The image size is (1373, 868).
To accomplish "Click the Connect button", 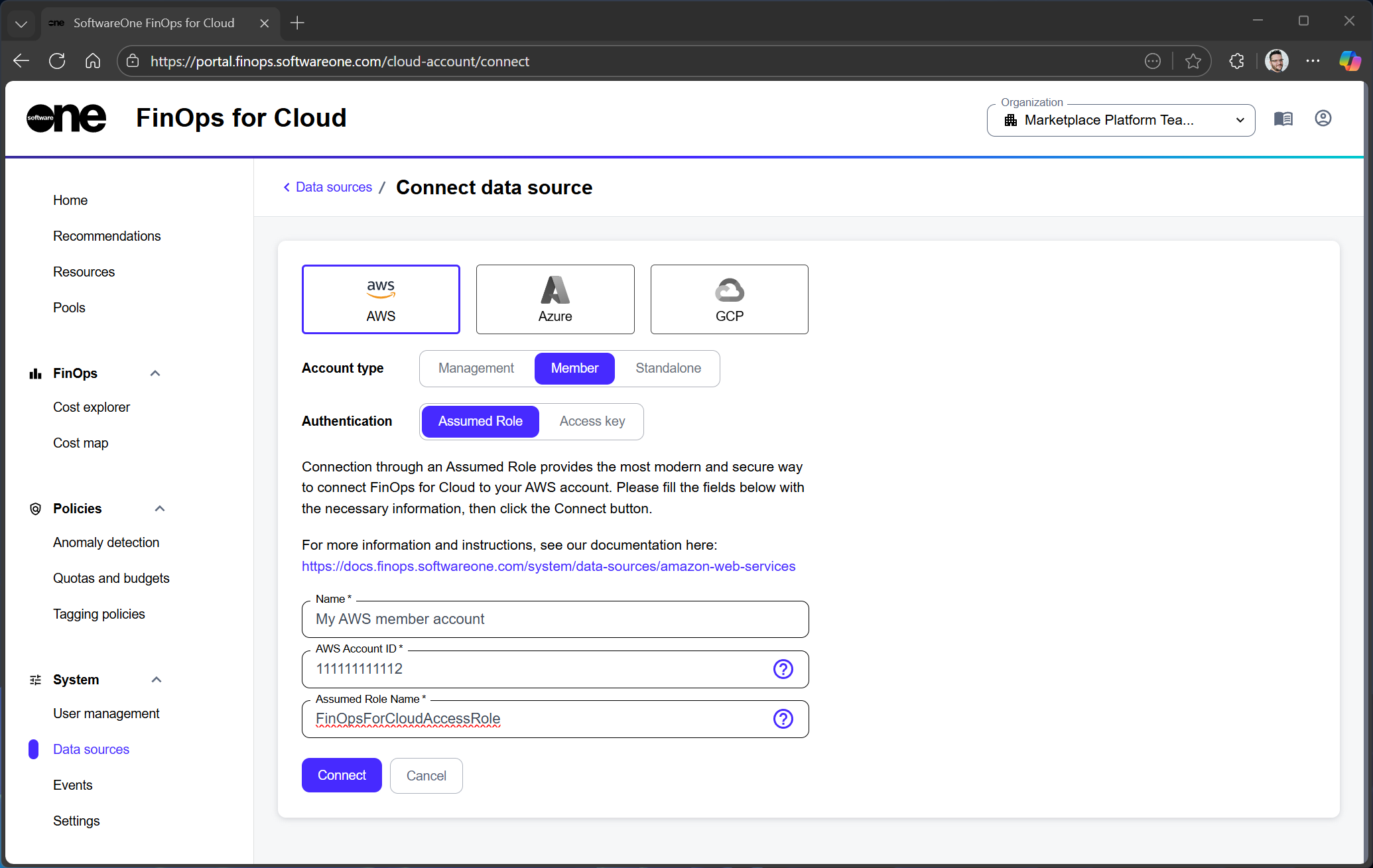I will coord(342,775).
